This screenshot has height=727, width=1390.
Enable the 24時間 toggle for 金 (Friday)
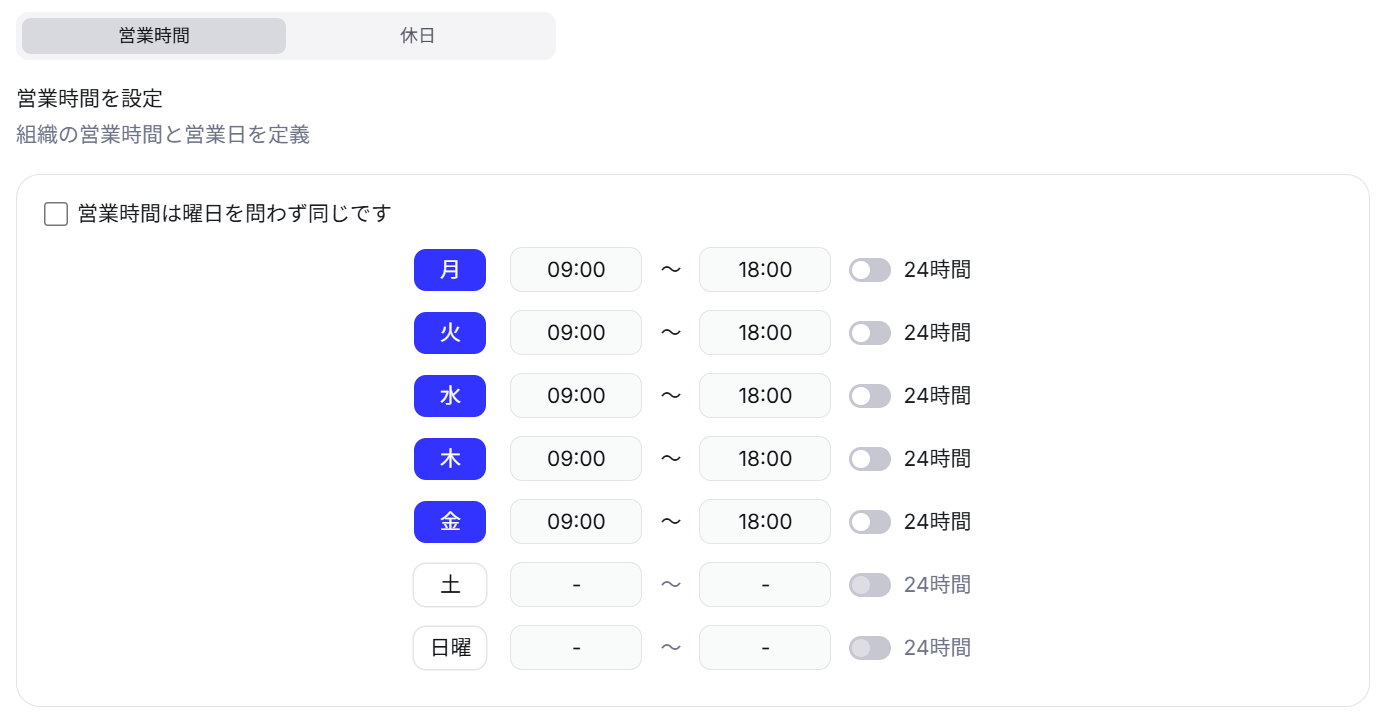(x=870, y=521)
